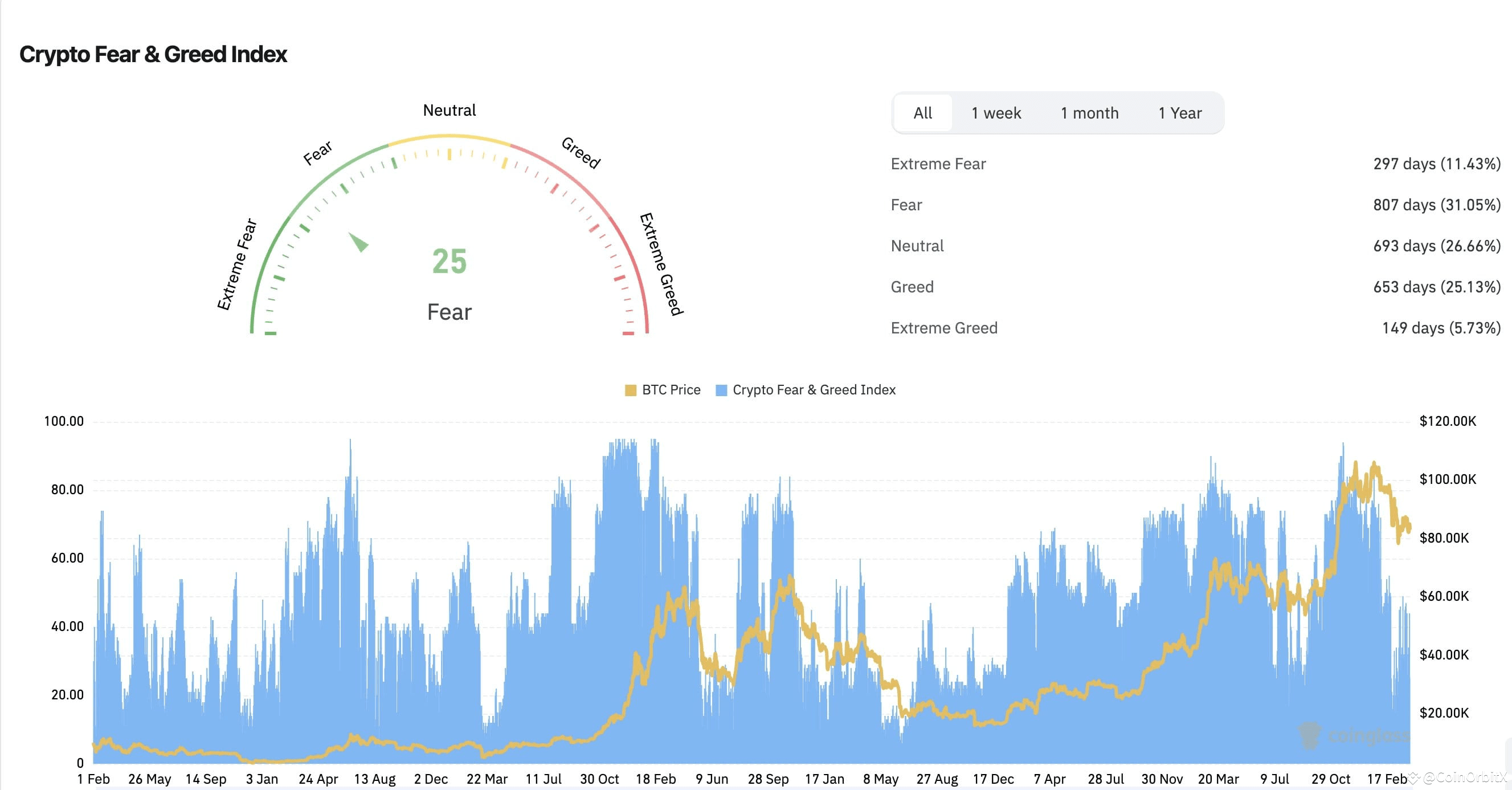
Task: Click the 30 Nov date axis label
Action: (x=1162, y=779)
